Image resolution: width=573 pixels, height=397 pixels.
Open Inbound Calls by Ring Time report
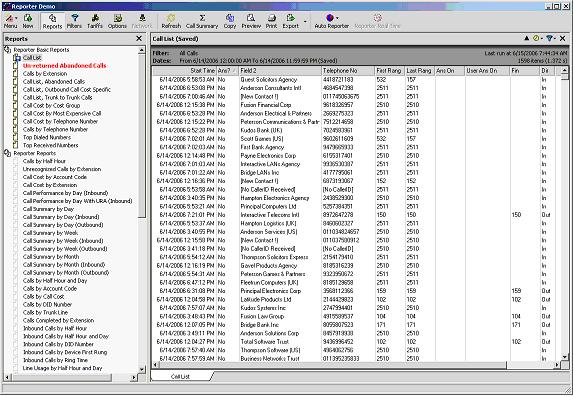[55, 360]
